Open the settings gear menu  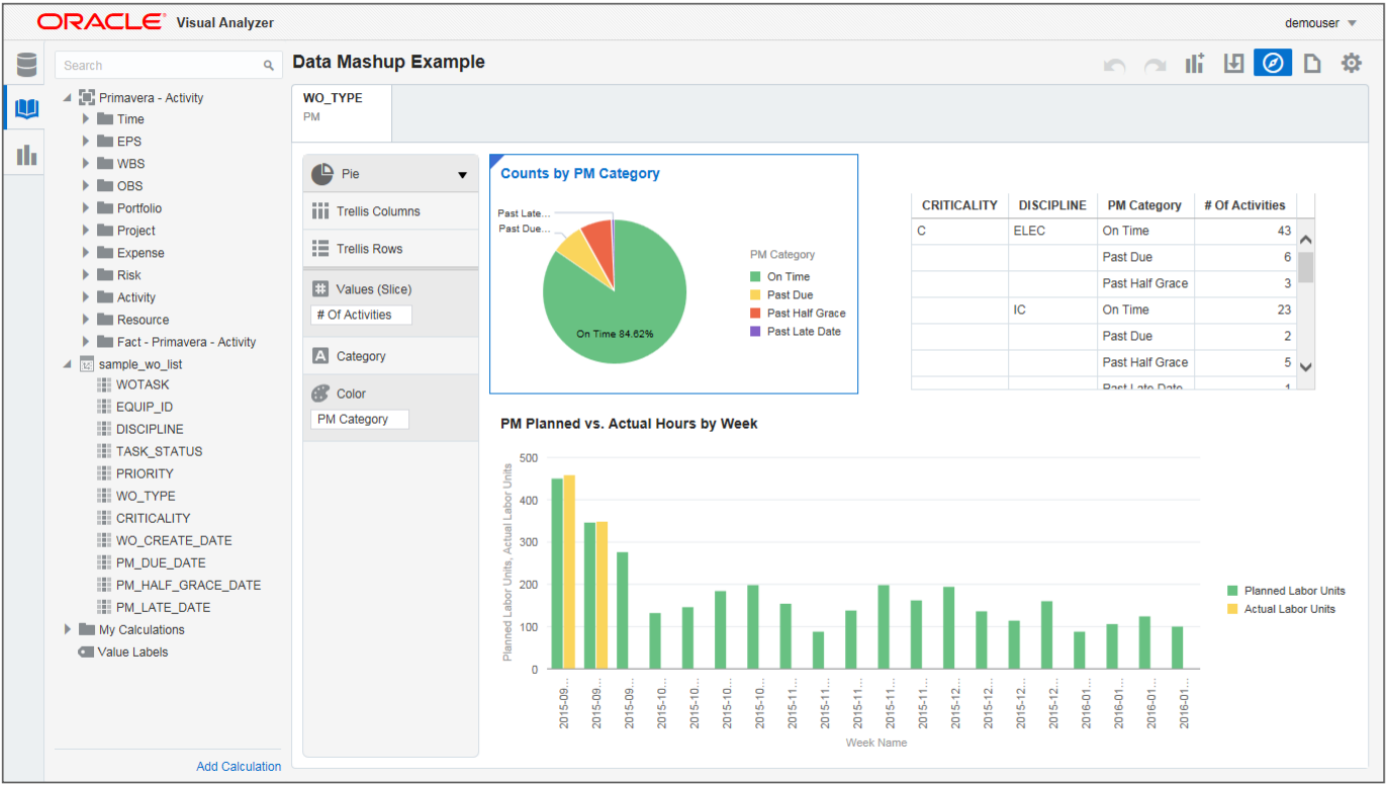click(x=1351, y=63)
